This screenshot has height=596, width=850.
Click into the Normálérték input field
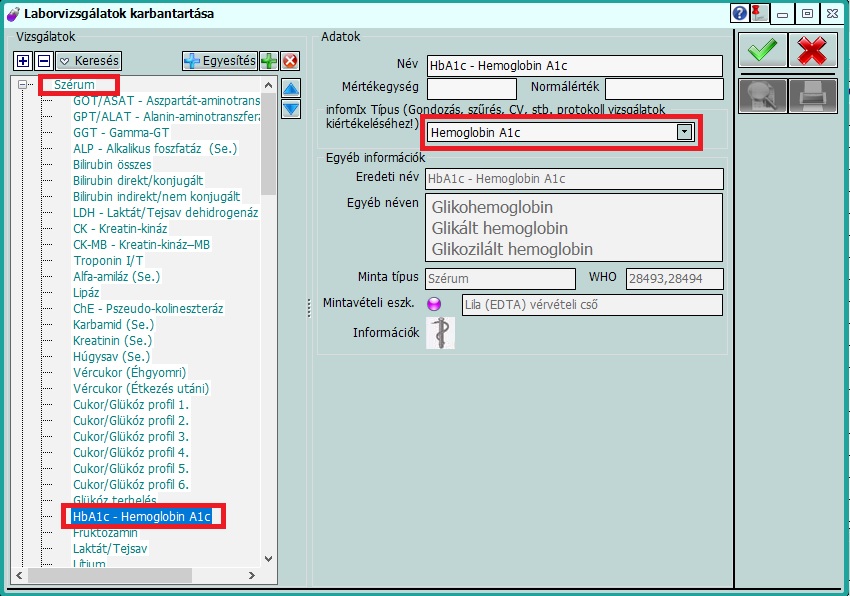pos(663,89)
